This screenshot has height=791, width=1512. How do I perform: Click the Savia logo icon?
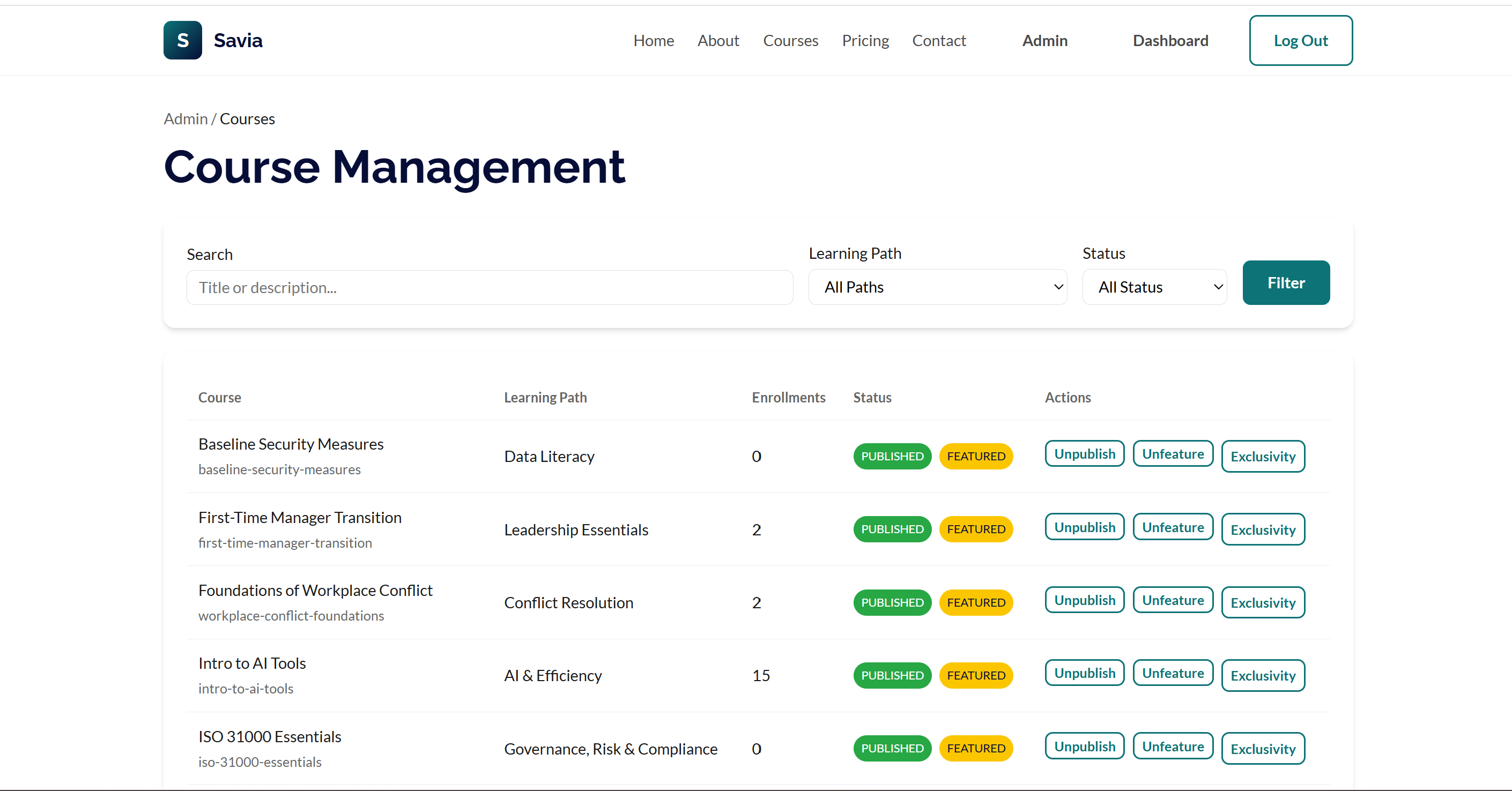coord(182,40)
